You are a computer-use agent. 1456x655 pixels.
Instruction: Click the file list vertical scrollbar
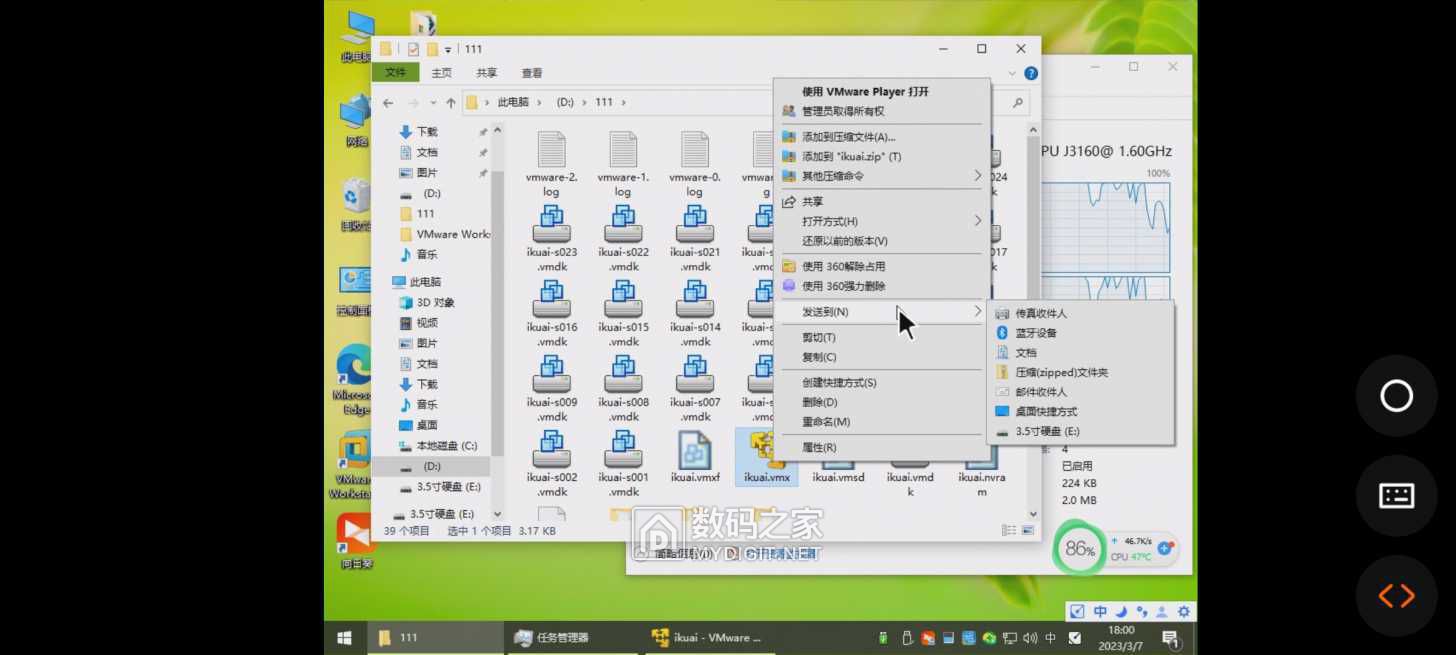pyautogui.click(x=1034, y=322)
